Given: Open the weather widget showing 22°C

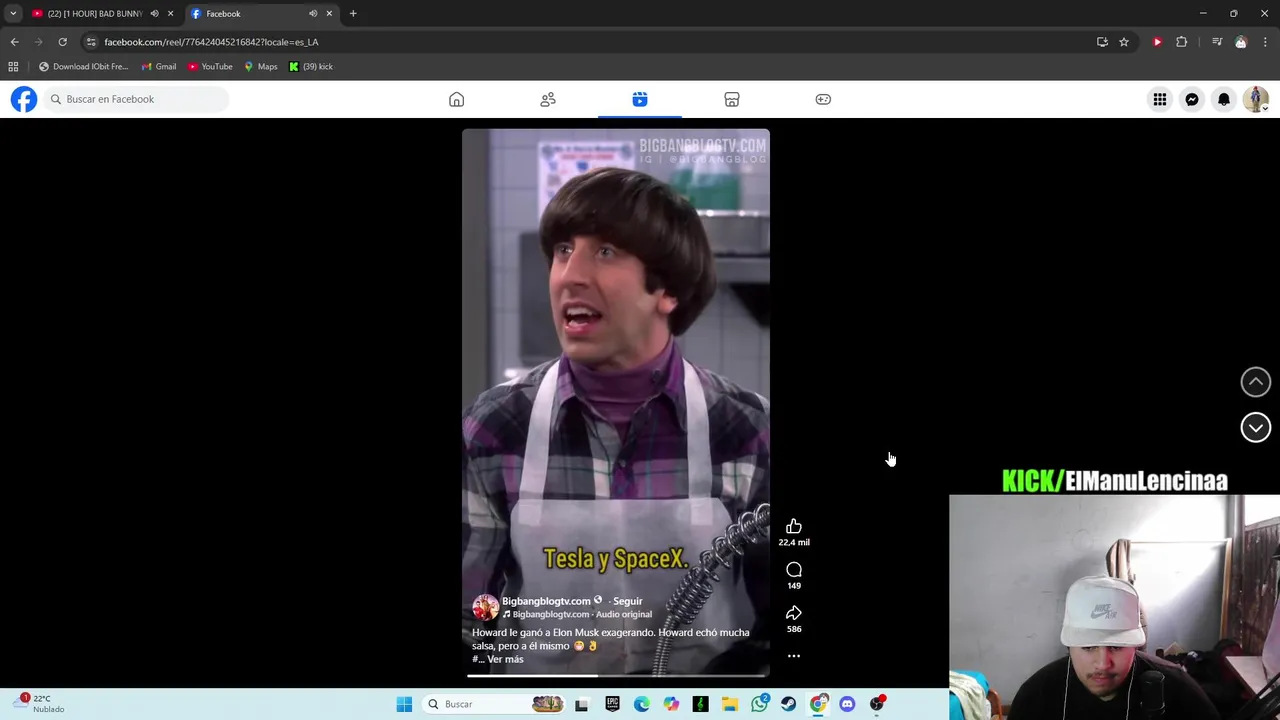Looking at the screenshot, I should tap(40, 703).
